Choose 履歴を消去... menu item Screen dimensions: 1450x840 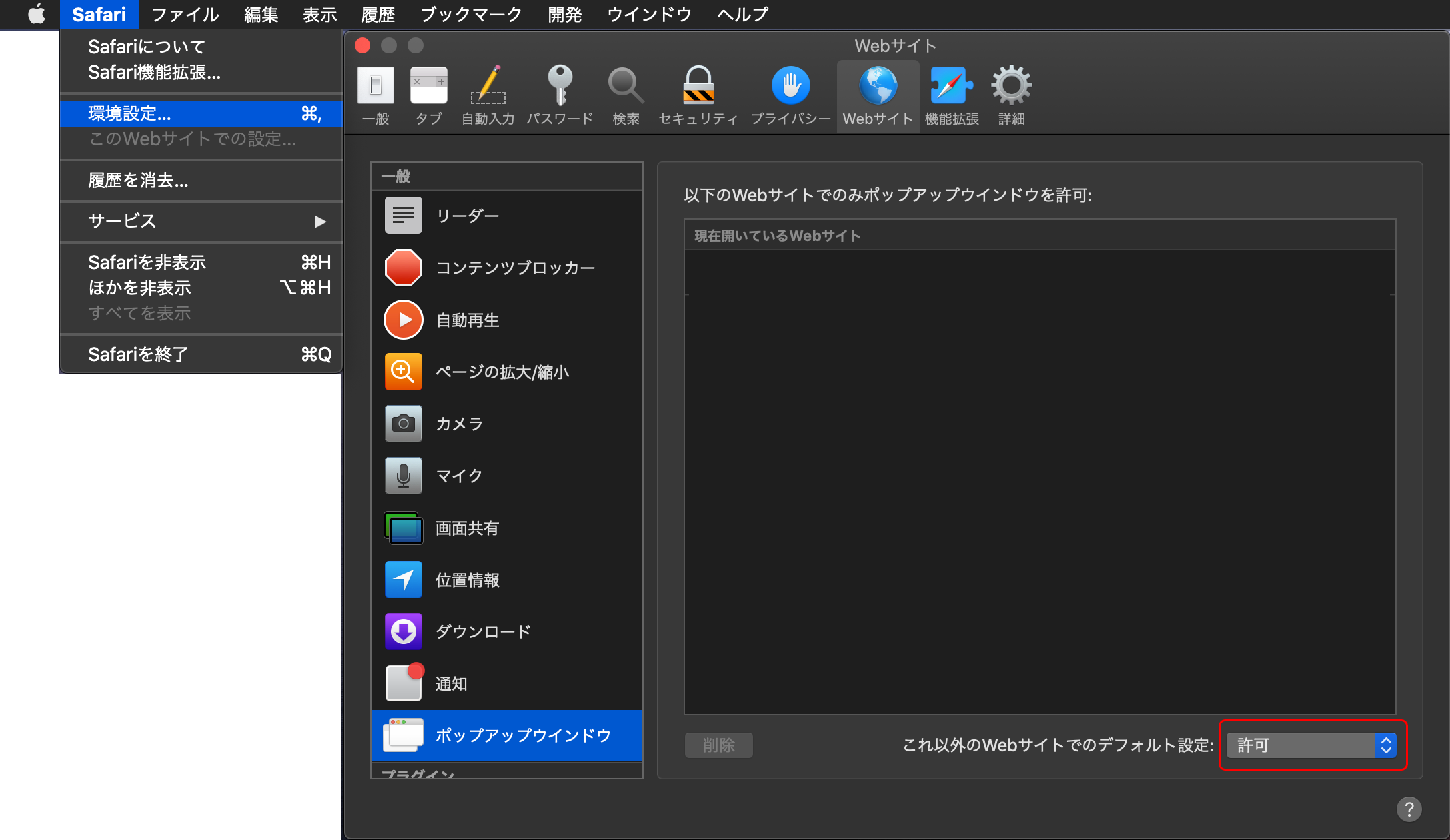(201, 180)
